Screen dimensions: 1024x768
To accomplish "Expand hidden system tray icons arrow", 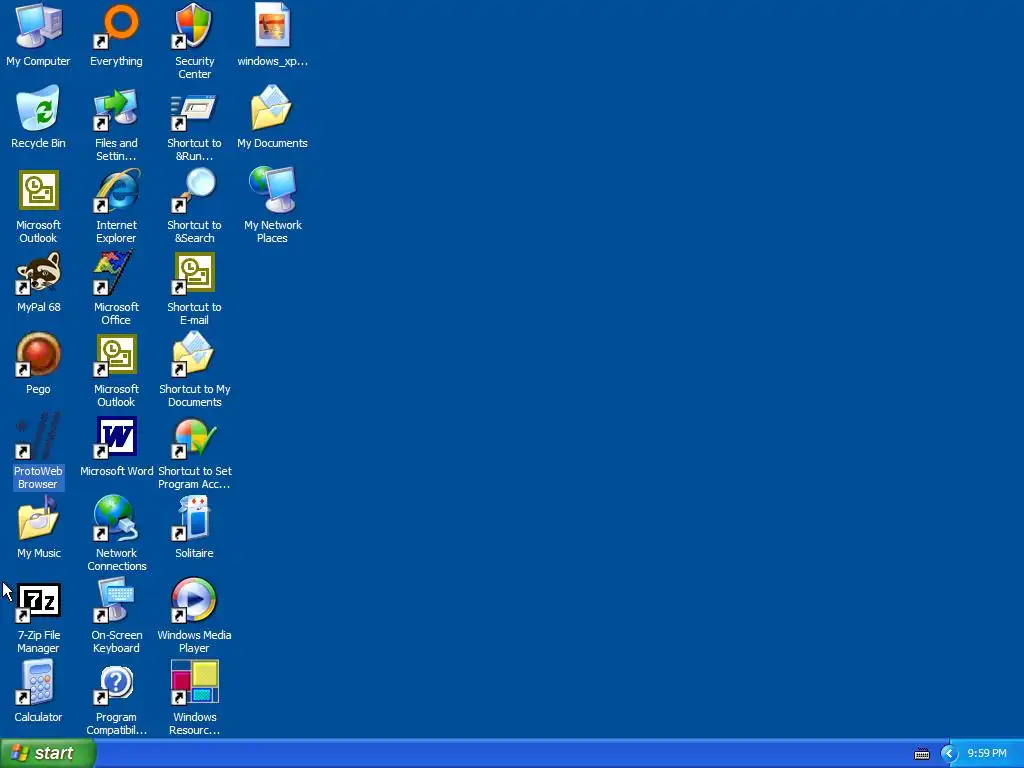I will 949,754.
